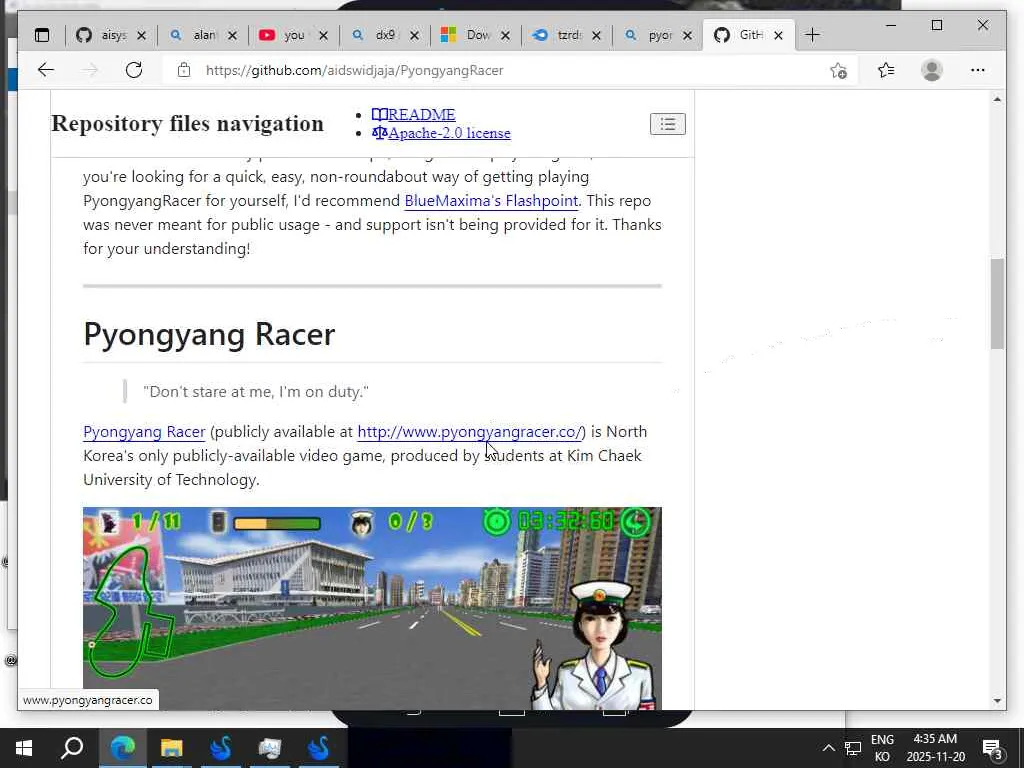View site information lock icon

click(x=184, y=70)
